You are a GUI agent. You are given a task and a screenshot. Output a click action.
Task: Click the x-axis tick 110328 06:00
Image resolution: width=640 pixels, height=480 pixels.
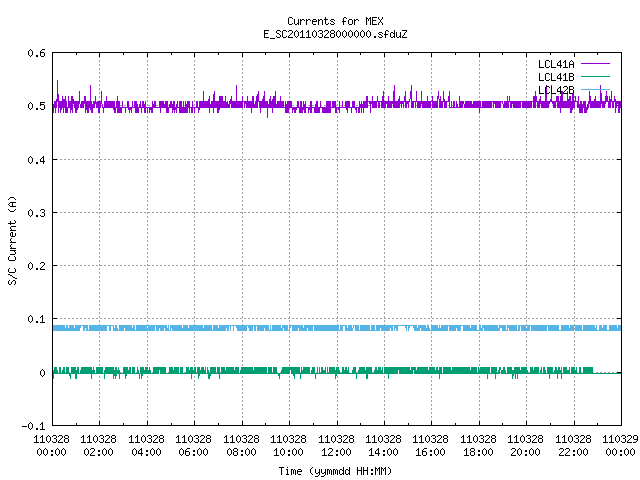click(x=194, y=445)
